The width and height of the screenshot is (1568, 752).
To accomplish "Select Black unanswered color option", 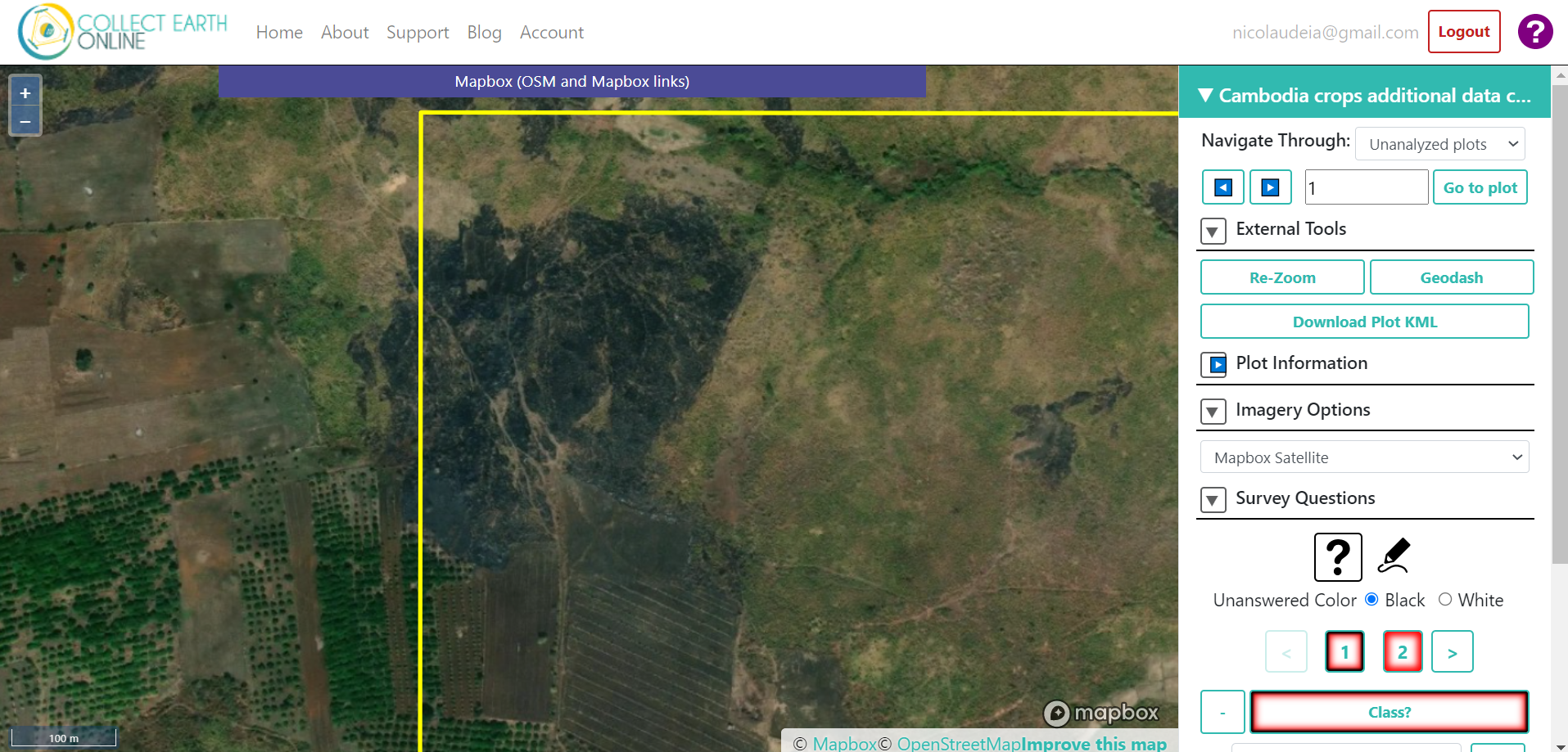I will [x=1372, y=600].
